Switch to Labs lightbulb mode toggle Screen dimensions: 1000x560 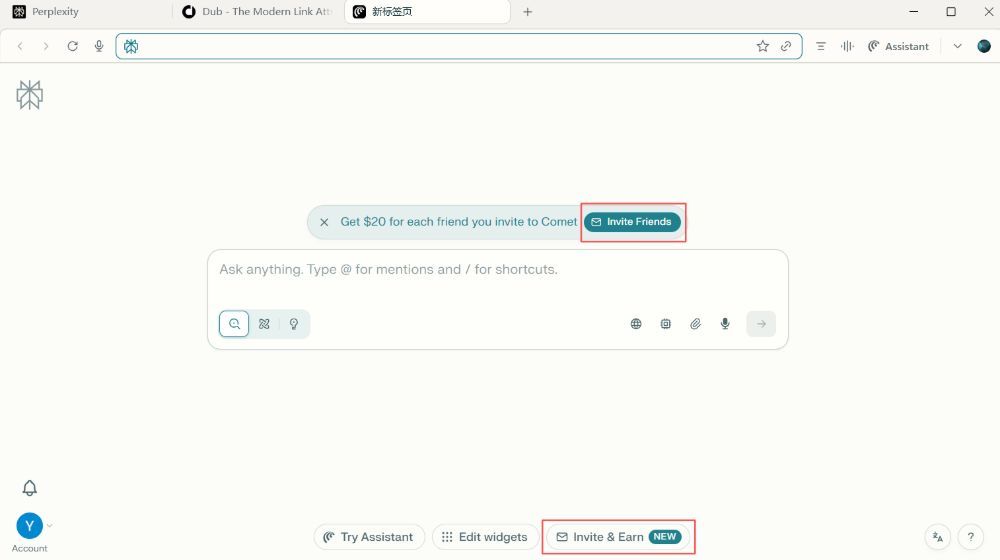coord(294,324)
